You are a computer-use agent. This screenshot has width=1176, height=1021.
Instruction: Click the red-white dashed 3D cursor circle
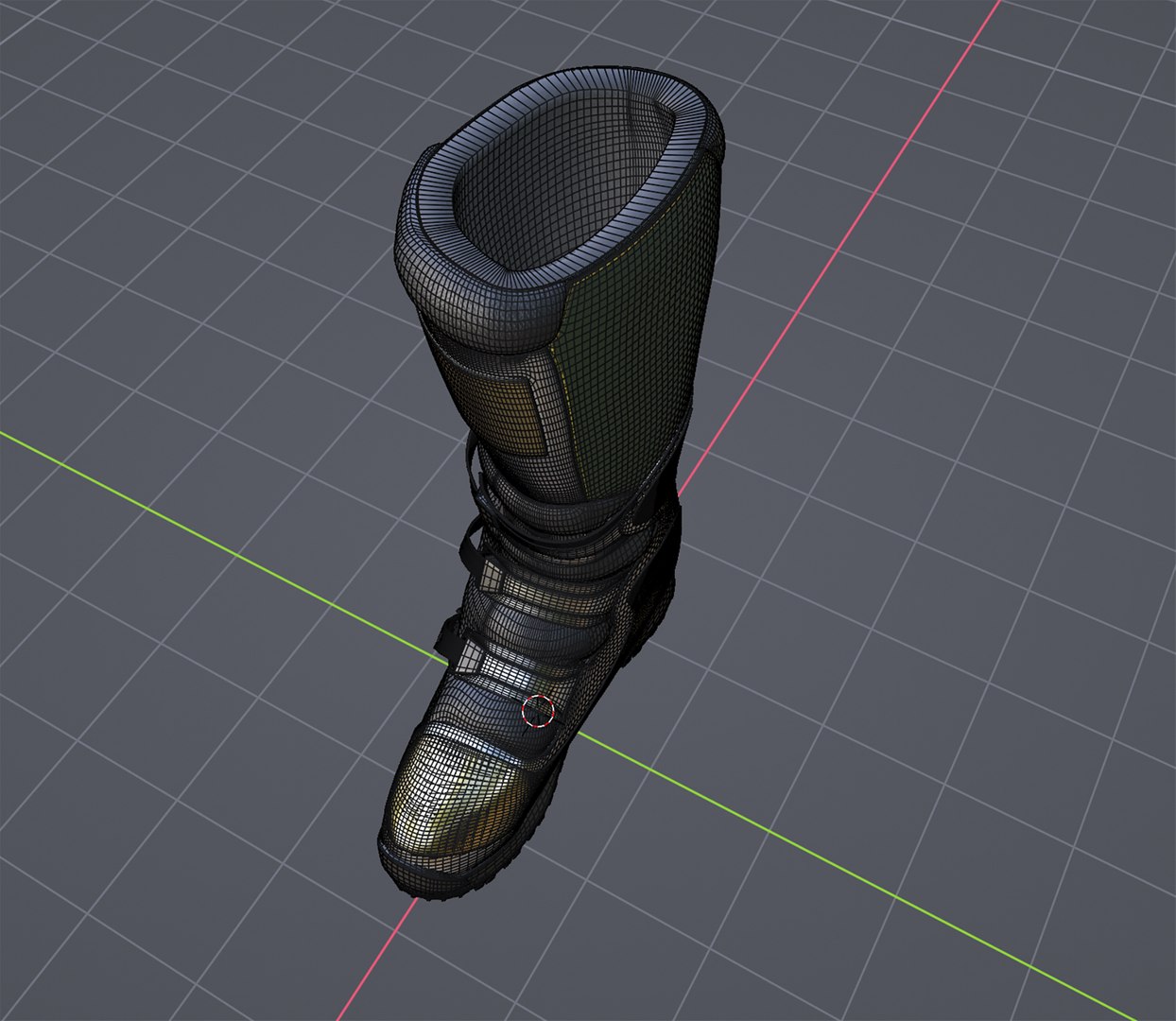click(538, 711)
